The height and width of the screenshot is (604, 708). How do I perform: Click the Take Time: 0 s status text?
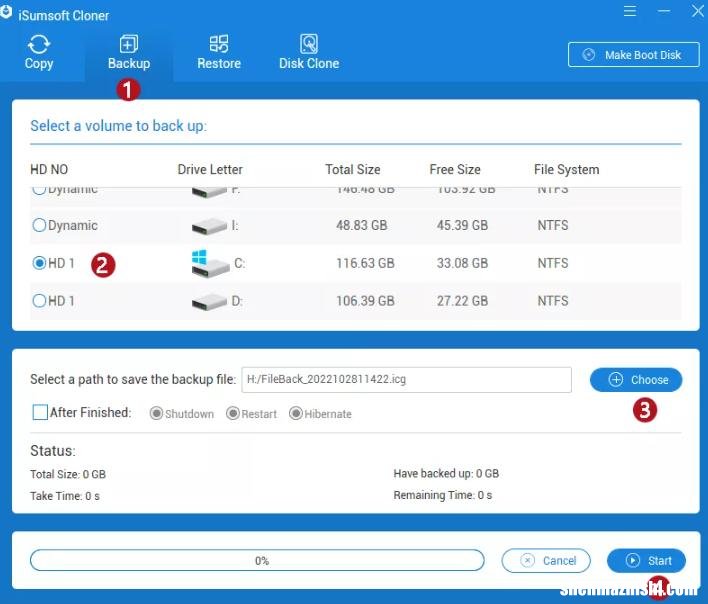65,496
